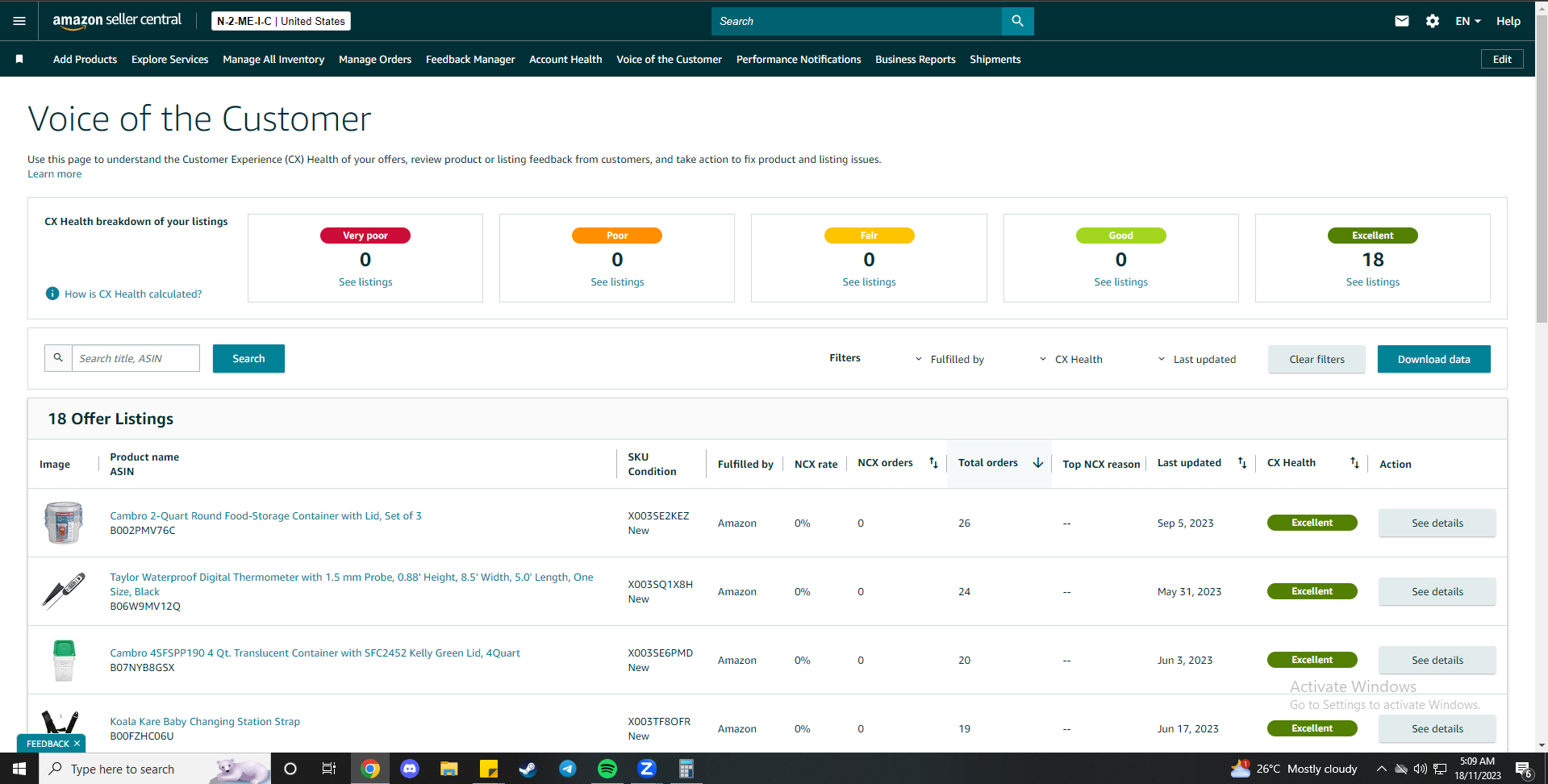Open the EN language dropdown
Image resolution: width=1548 pixels, height=784 pixels.
1468,21
